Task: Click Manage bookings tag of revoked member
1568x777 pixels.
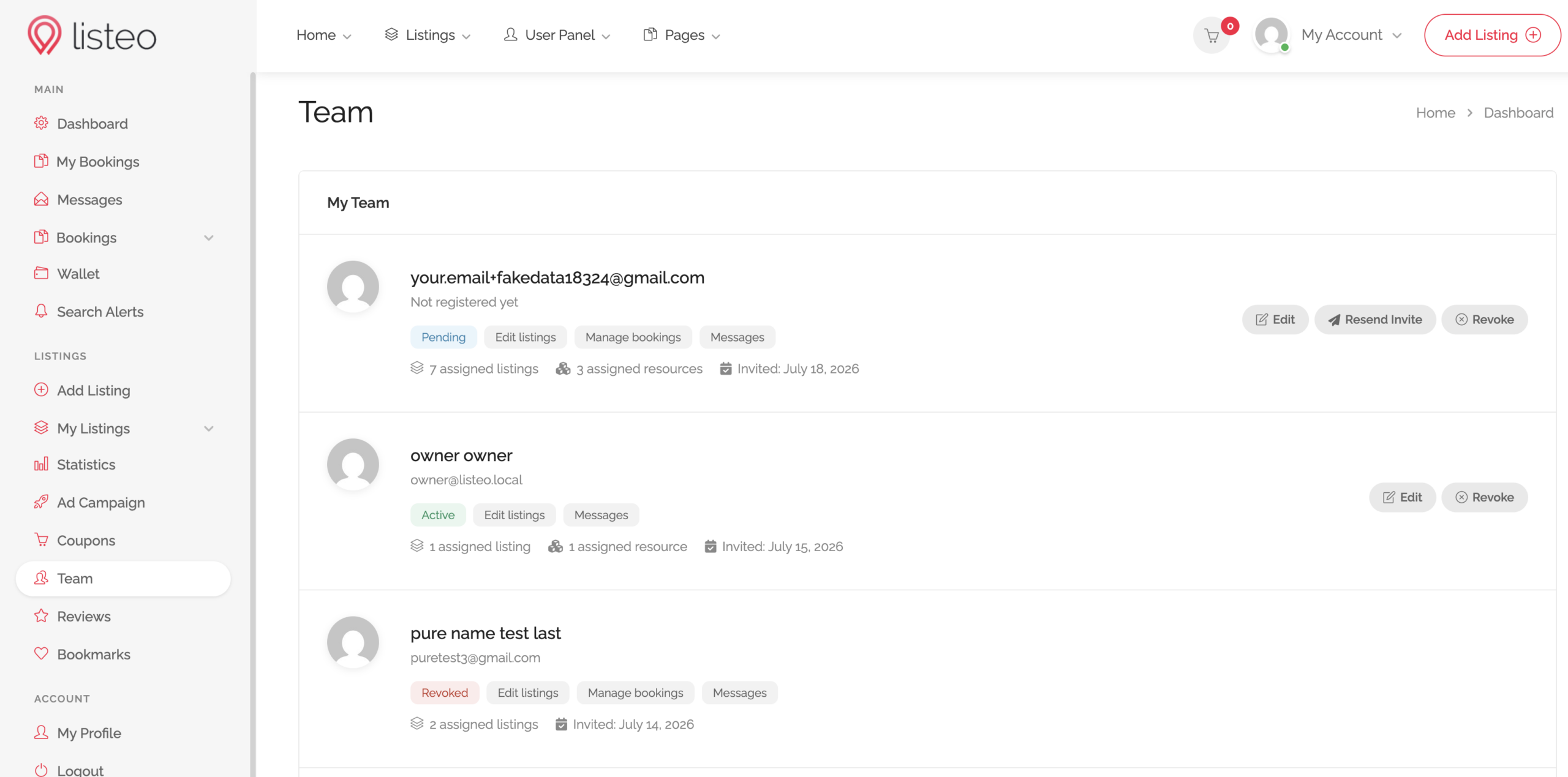Action: pos(636,693)
